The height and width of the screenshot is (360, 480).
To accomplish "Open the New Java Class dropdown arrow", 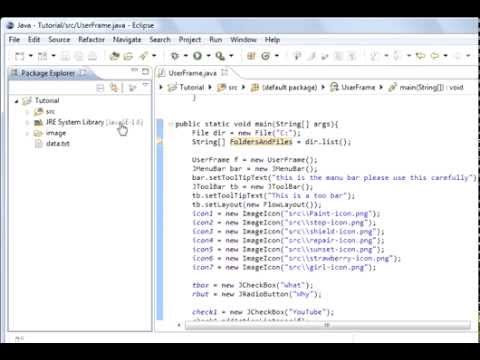I will pos(276,56).
